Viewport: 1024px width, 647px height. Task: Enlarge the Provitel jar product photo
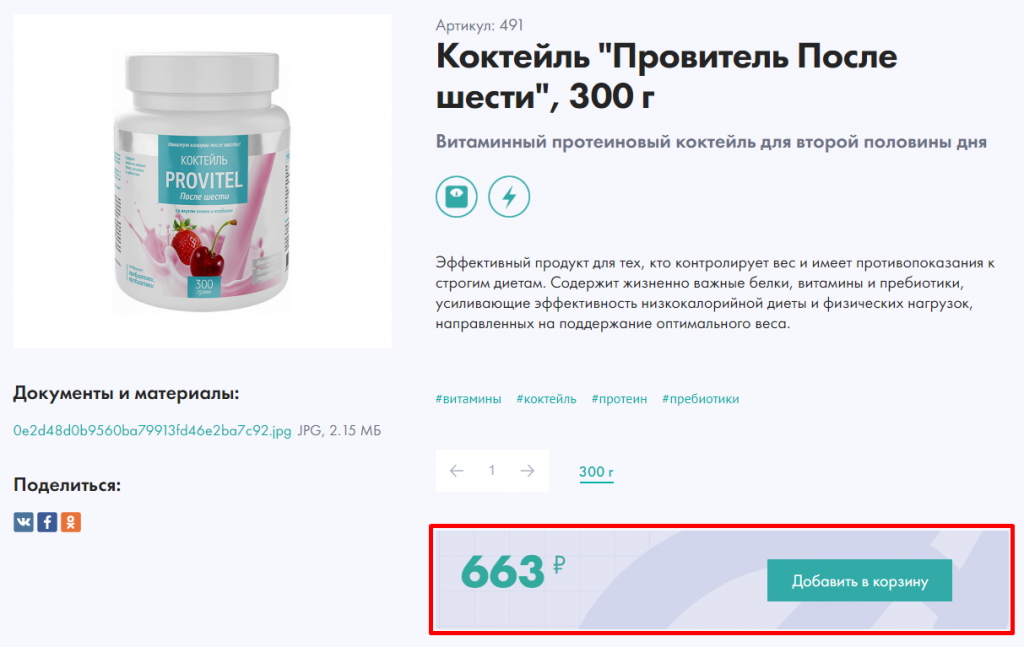coord(202,181)
